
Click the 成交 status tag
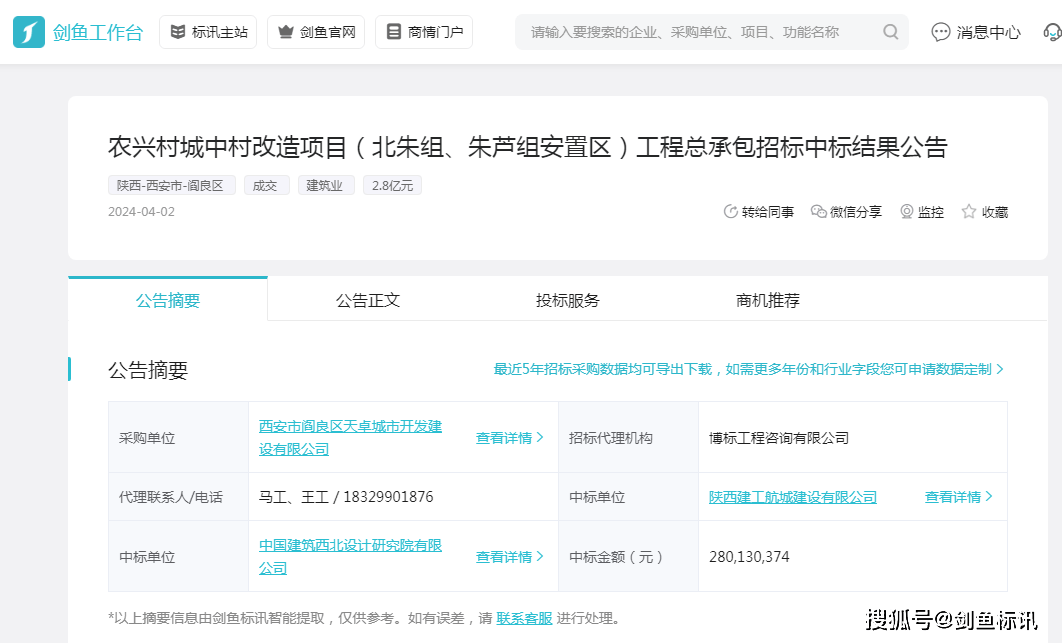tap(266, 185)
